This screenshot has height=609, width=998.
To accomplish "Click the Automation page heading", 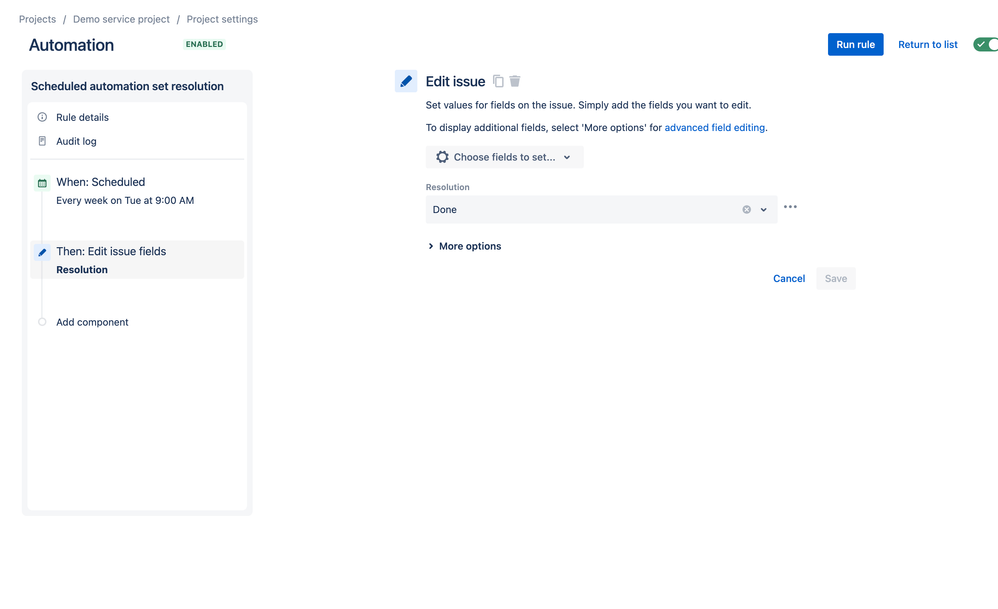I will pos(71,45).
